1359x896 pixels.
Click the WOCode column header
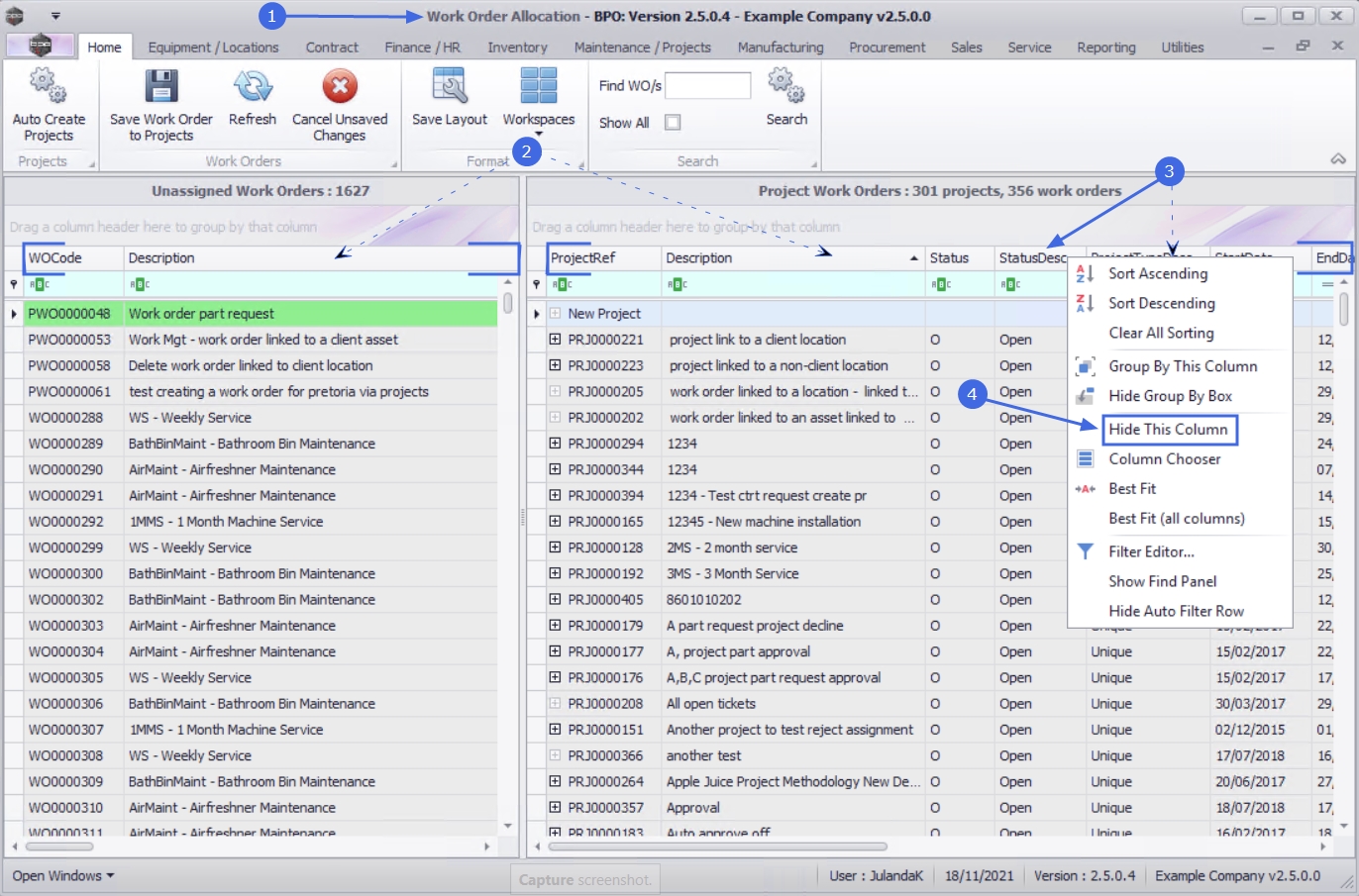74,258
